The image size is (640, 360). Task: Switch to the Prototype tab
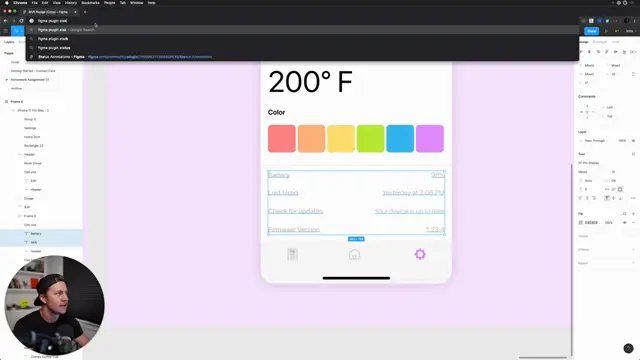point(600,42)
